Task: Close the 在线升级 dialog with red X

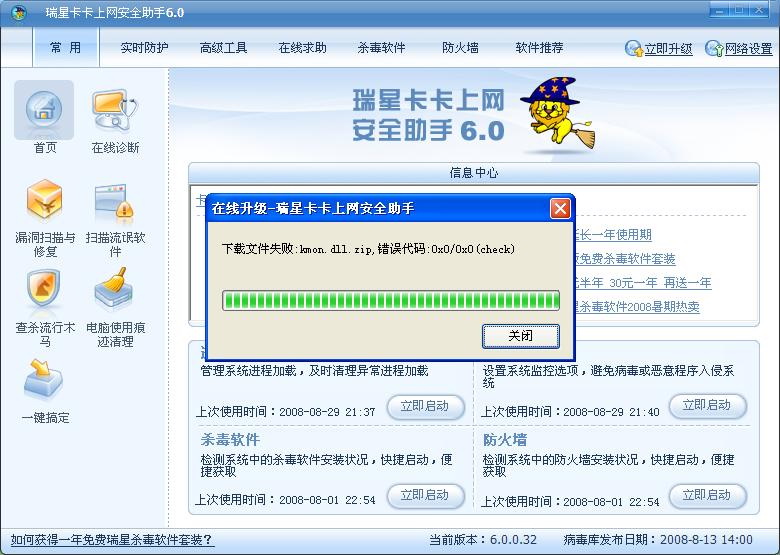Action: [560, 208]
